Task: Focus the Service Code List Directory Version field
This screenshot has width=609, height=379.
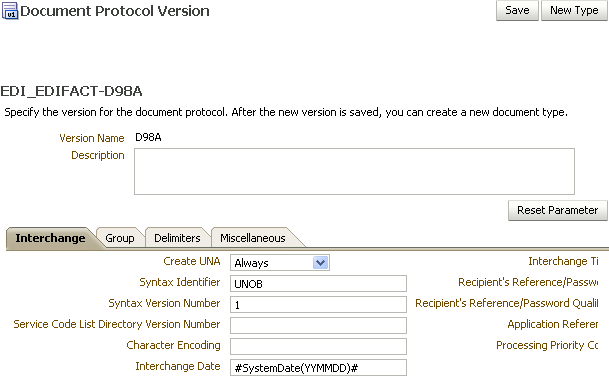Action: click(x=318, y=325)
